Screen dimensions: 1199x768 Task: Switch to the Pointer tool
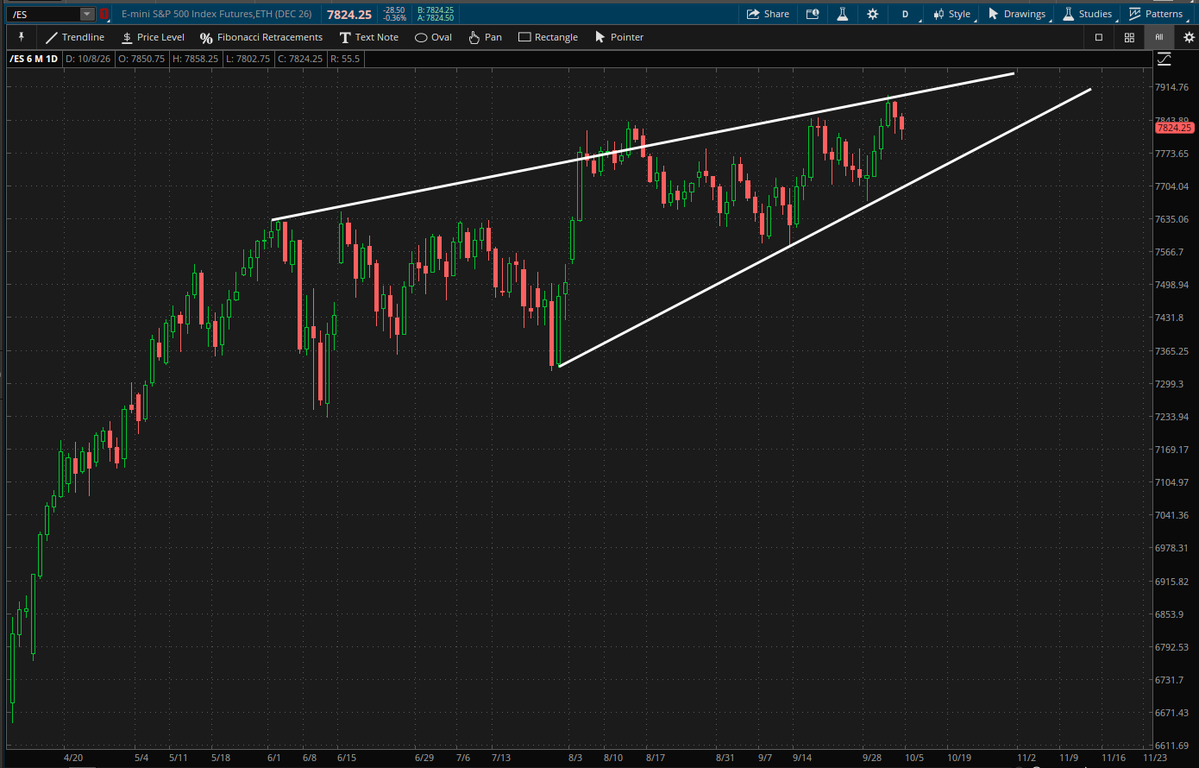coord(619,37)
